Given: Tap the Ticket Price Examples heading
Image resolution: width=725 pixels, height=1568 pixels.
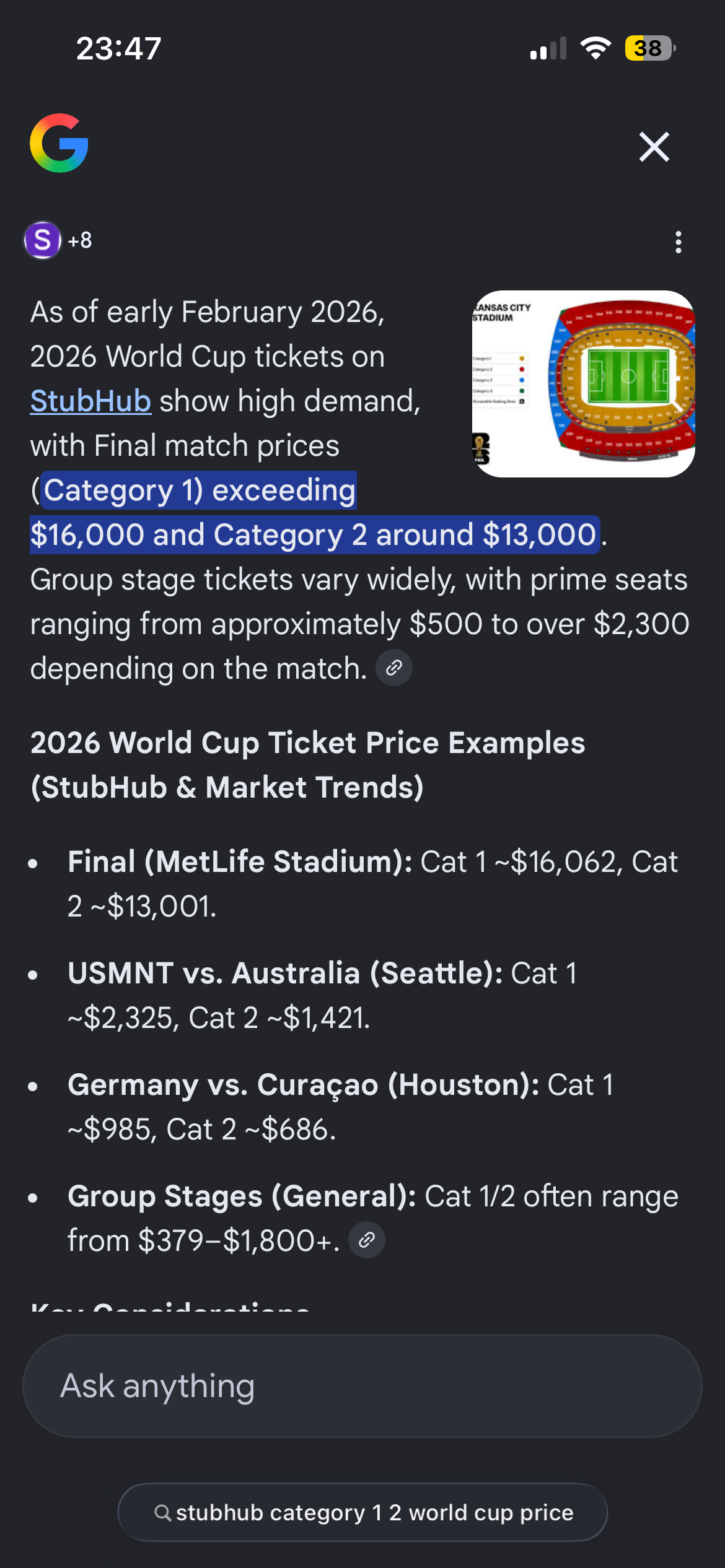Looking at the screenshot, I should (307, 765).
